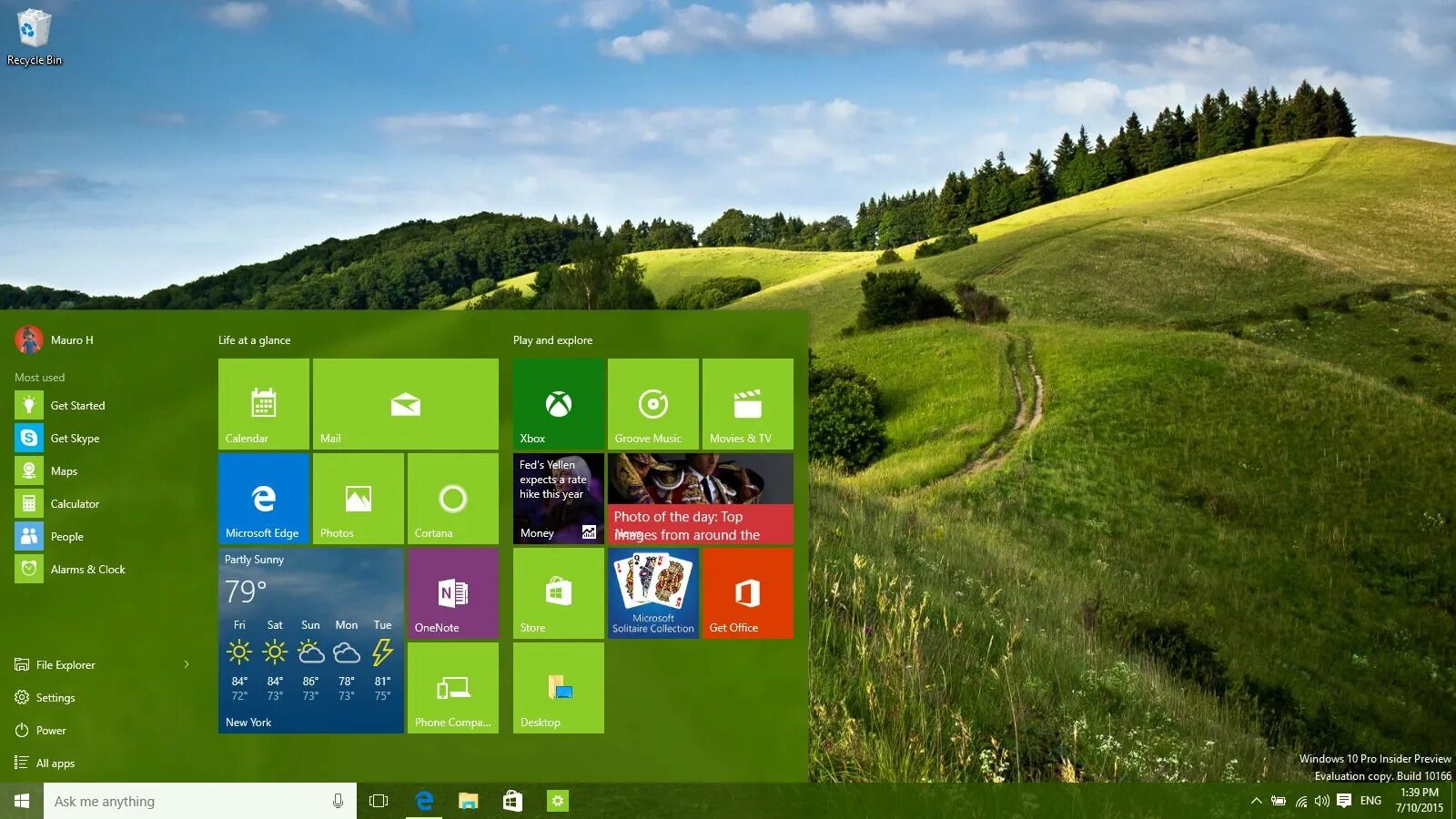Image resolution: width=1456 pixels, height=819 pixels.
Task: Click the volume speaker tray icon
Action: 1322,801
